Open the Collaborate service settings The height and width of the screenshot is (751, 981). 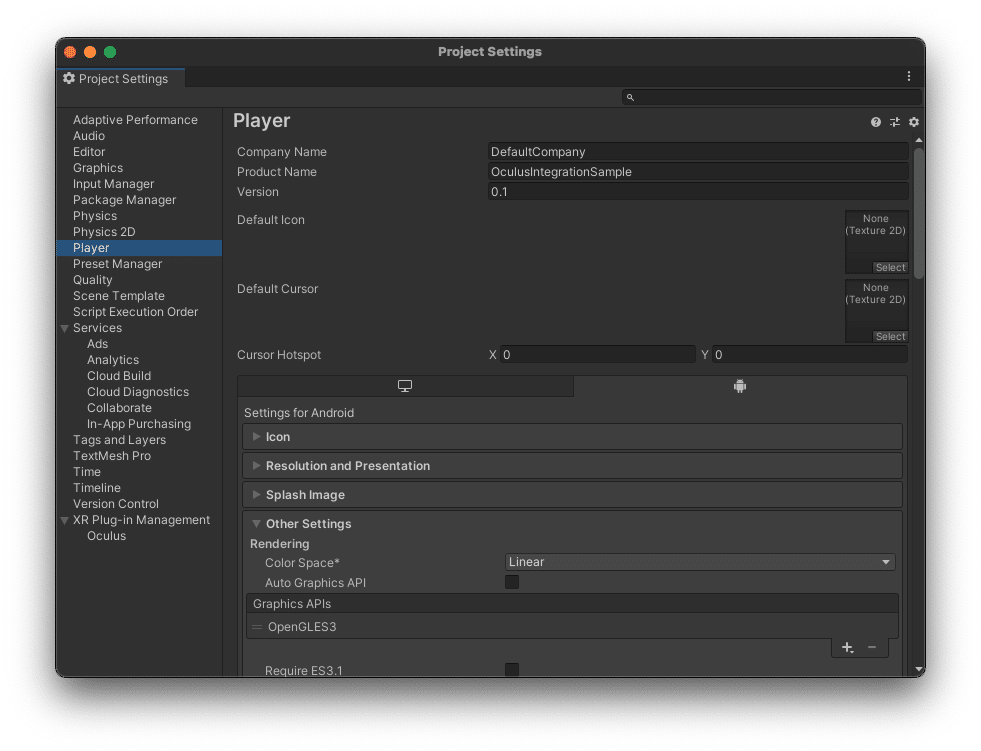pos(119,408)
